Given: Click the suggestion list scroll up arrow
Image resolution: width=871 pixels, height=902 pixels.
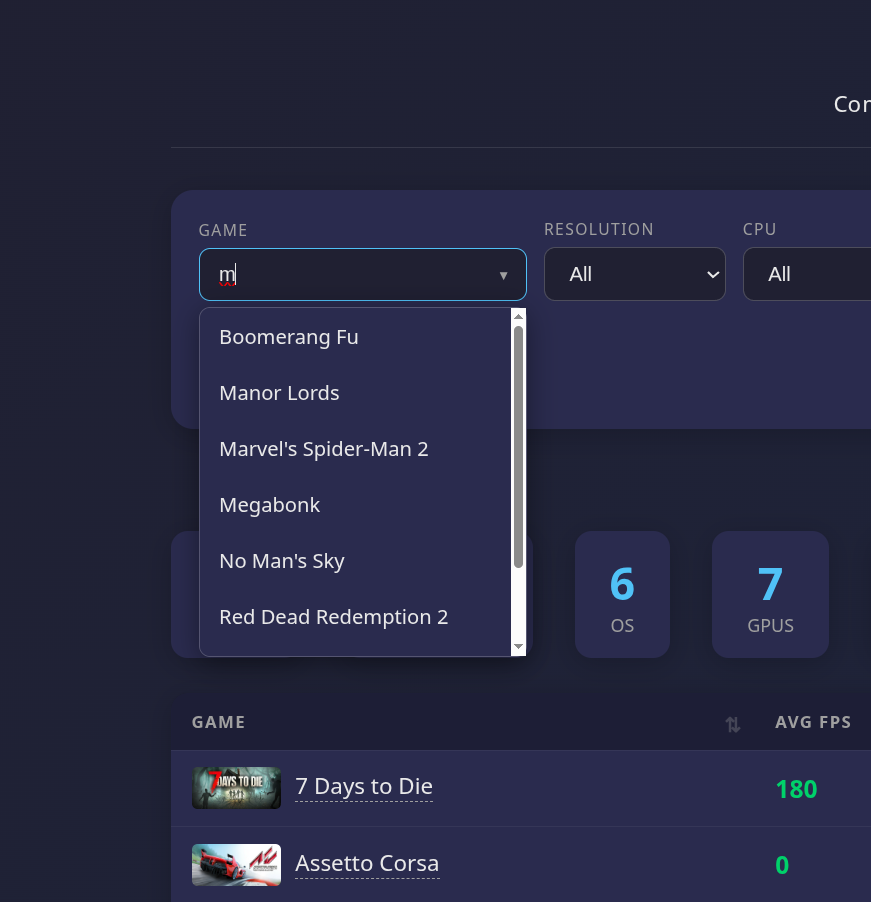Looking at the screenshot, I should 518,316.
